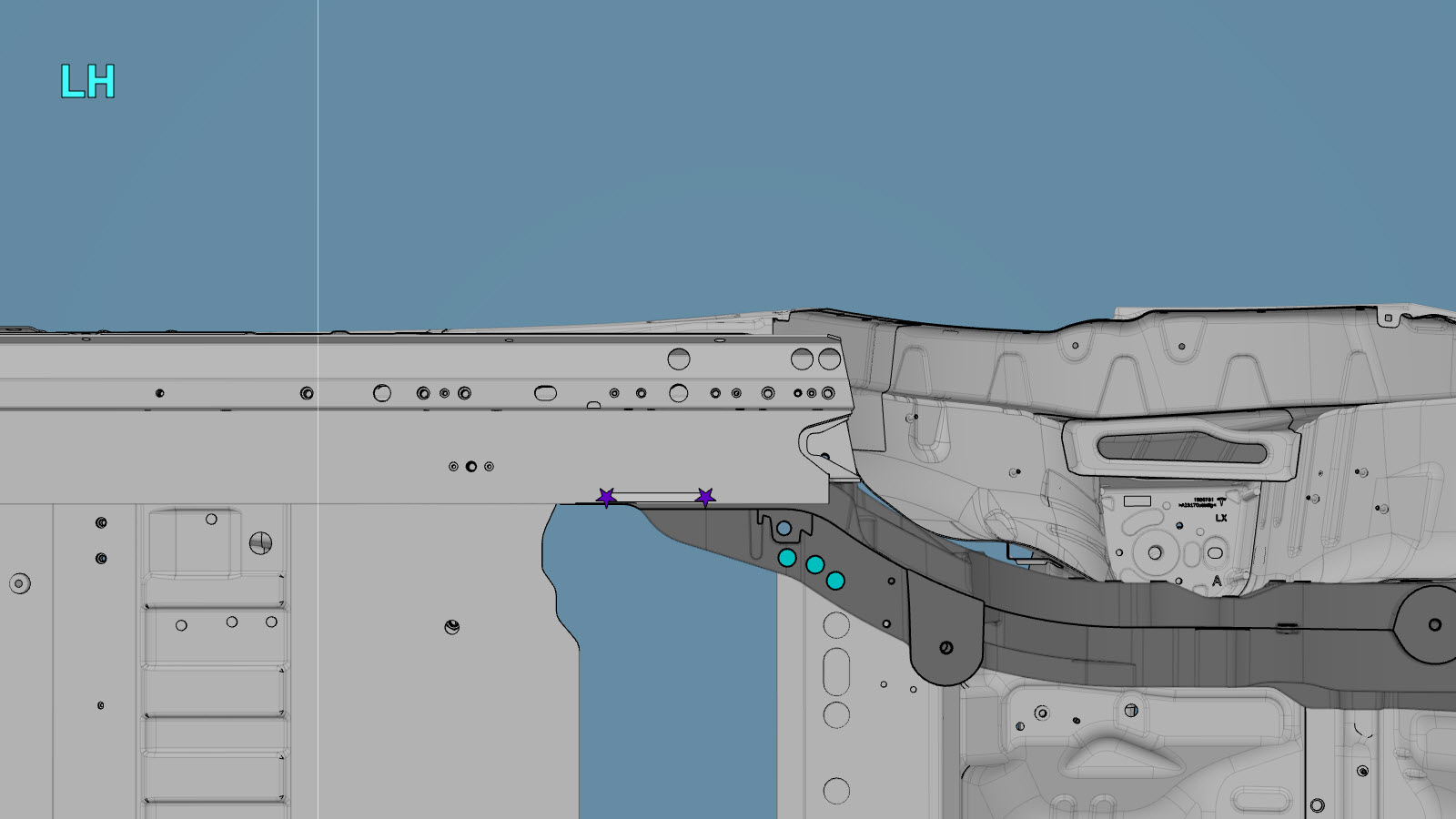The height and width of the screenshot is (819, 1456).
Task: Select the middle cyan weld dot
Action: [x=815, y=565]
